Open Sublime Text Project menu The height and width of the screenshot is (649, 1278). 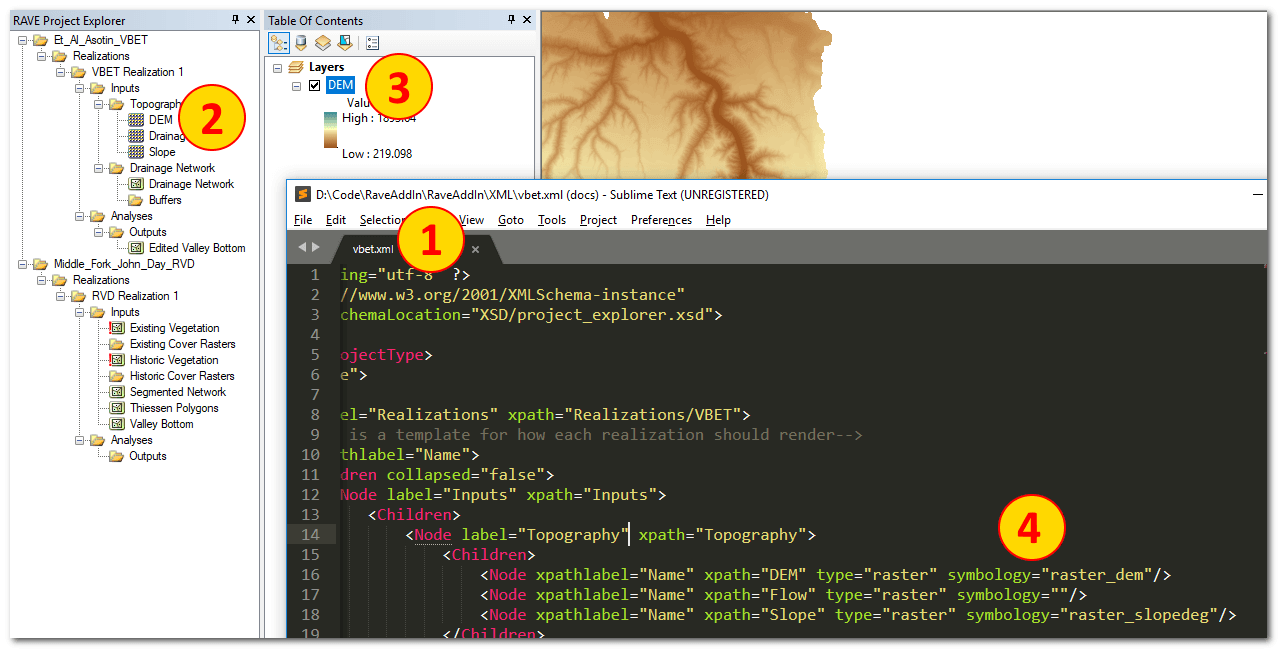click(598, 220)
